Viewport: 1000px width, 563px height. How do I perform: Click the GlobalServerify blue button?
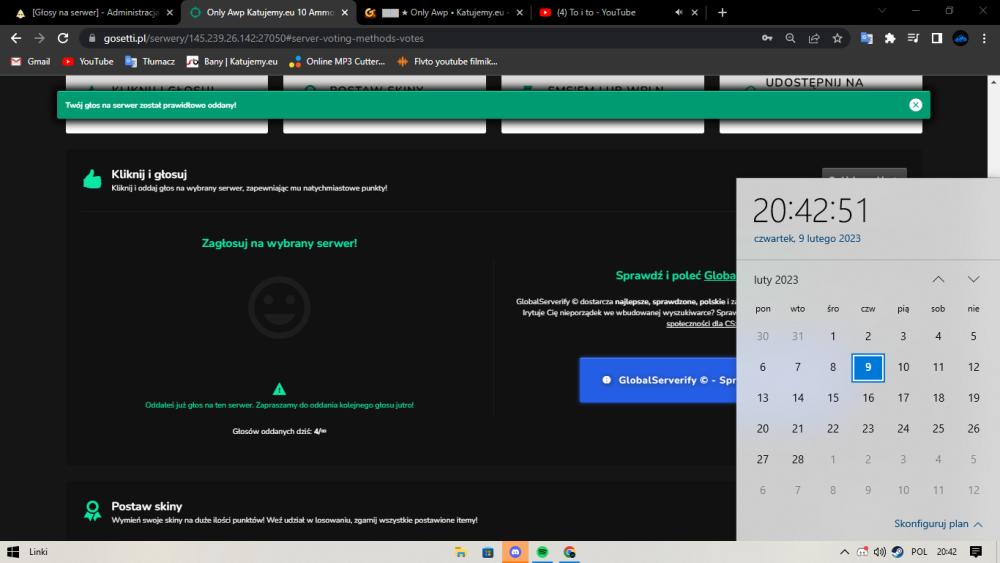click(x=658, y=380)
